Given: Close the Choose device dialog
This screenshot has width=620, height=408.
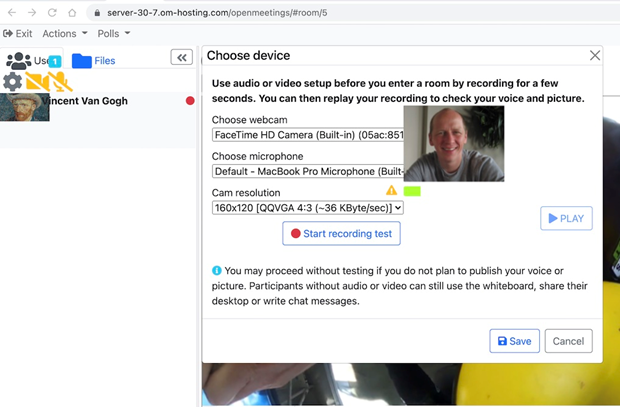Looking at the screenshot, I should click(x=595, y=56).
